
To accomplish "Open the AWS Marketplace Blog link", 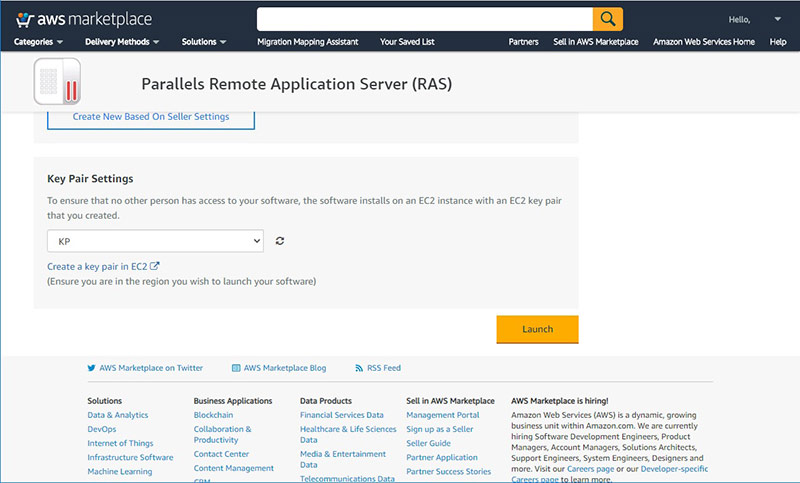I will [285, 368].
